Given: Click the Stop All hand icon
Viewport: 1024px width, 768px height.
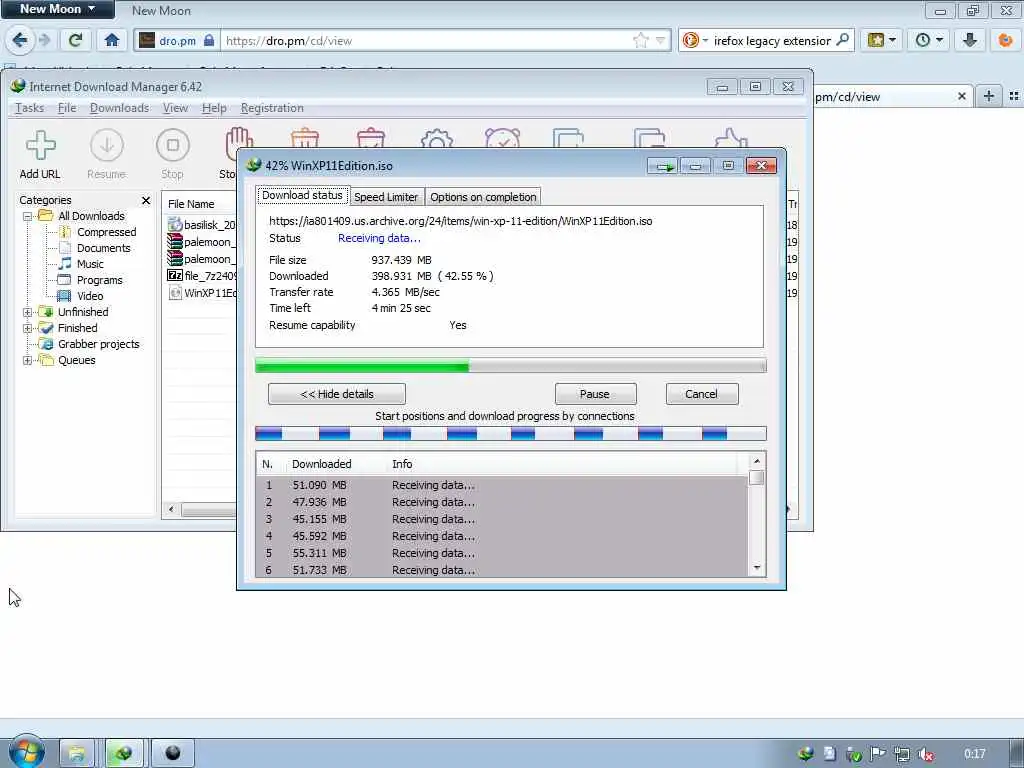Looking at the screenshot, I should point(238,139).
